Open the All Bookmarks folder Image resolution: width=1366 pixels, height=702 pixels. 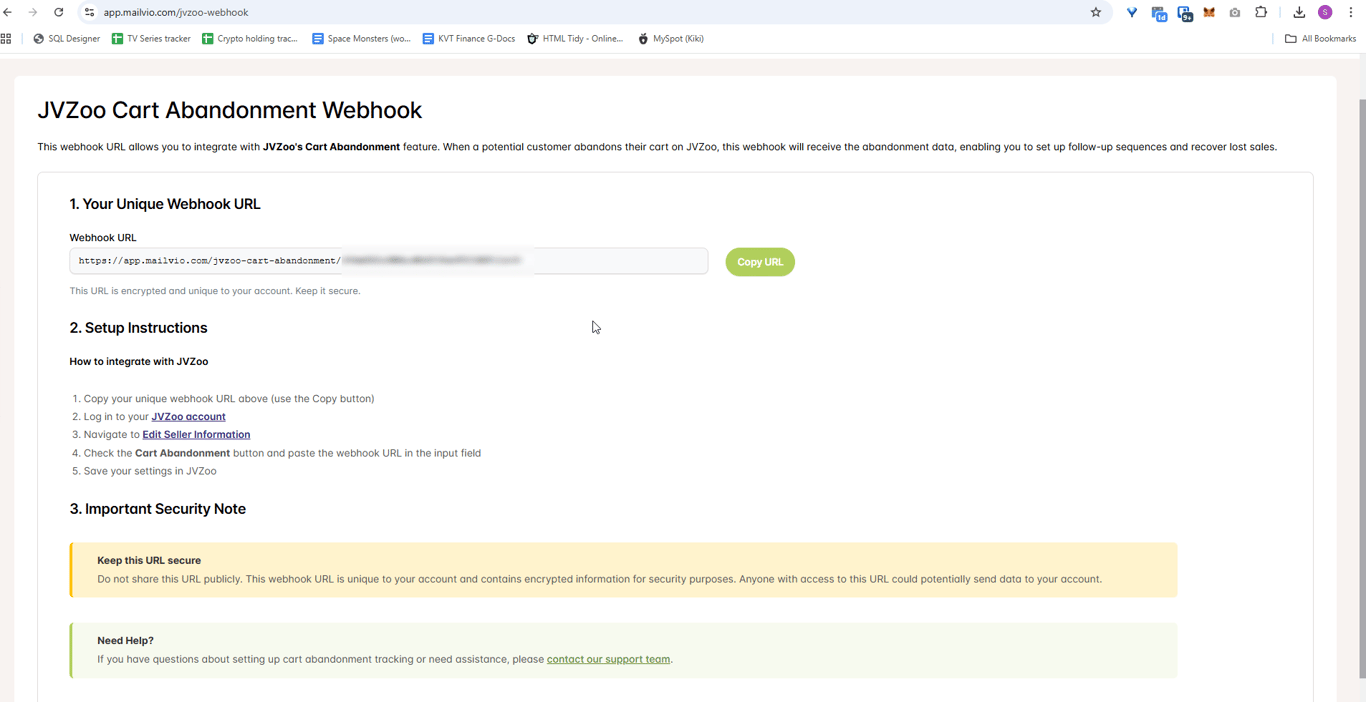1320,39
